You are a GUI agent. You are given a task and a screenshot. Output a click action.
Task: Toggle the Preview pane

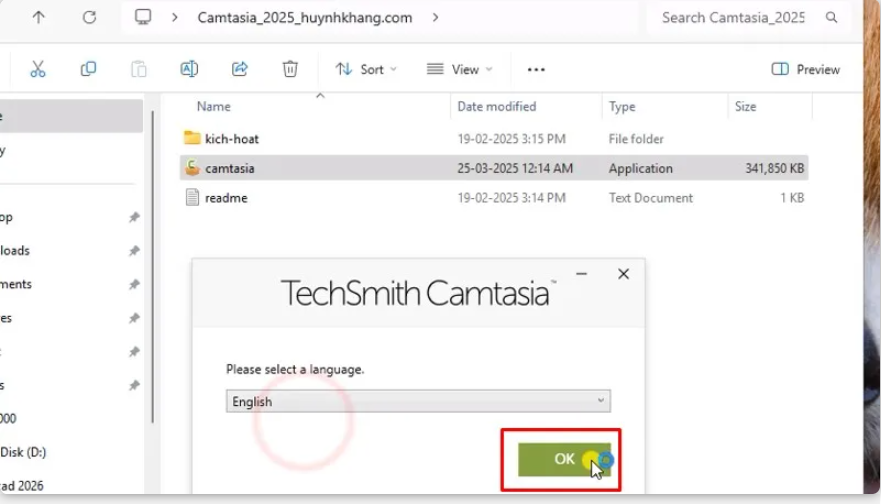[806, 69]
